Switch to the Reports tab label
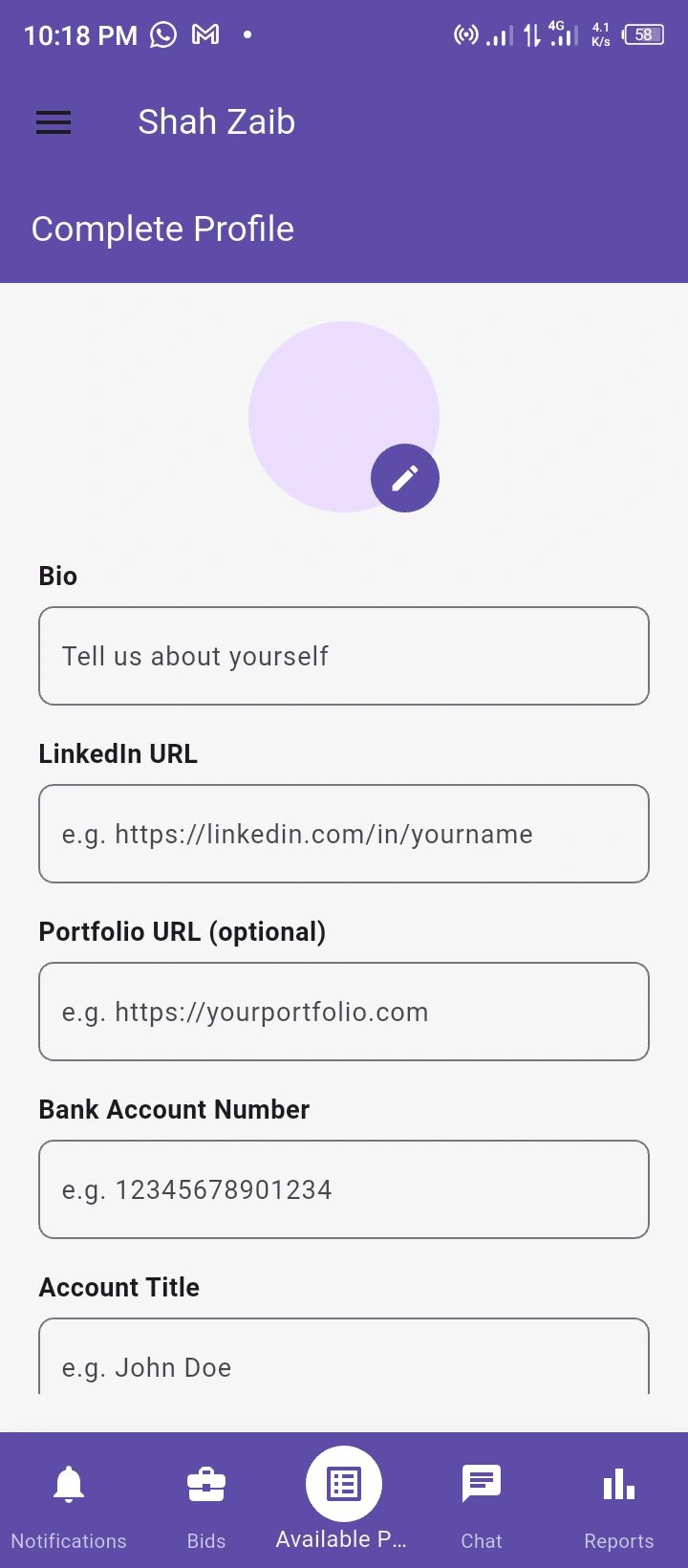Image resolution: width=688 pixels, height=1568 pixels. pyautogui.click(x=619, y=1541)
